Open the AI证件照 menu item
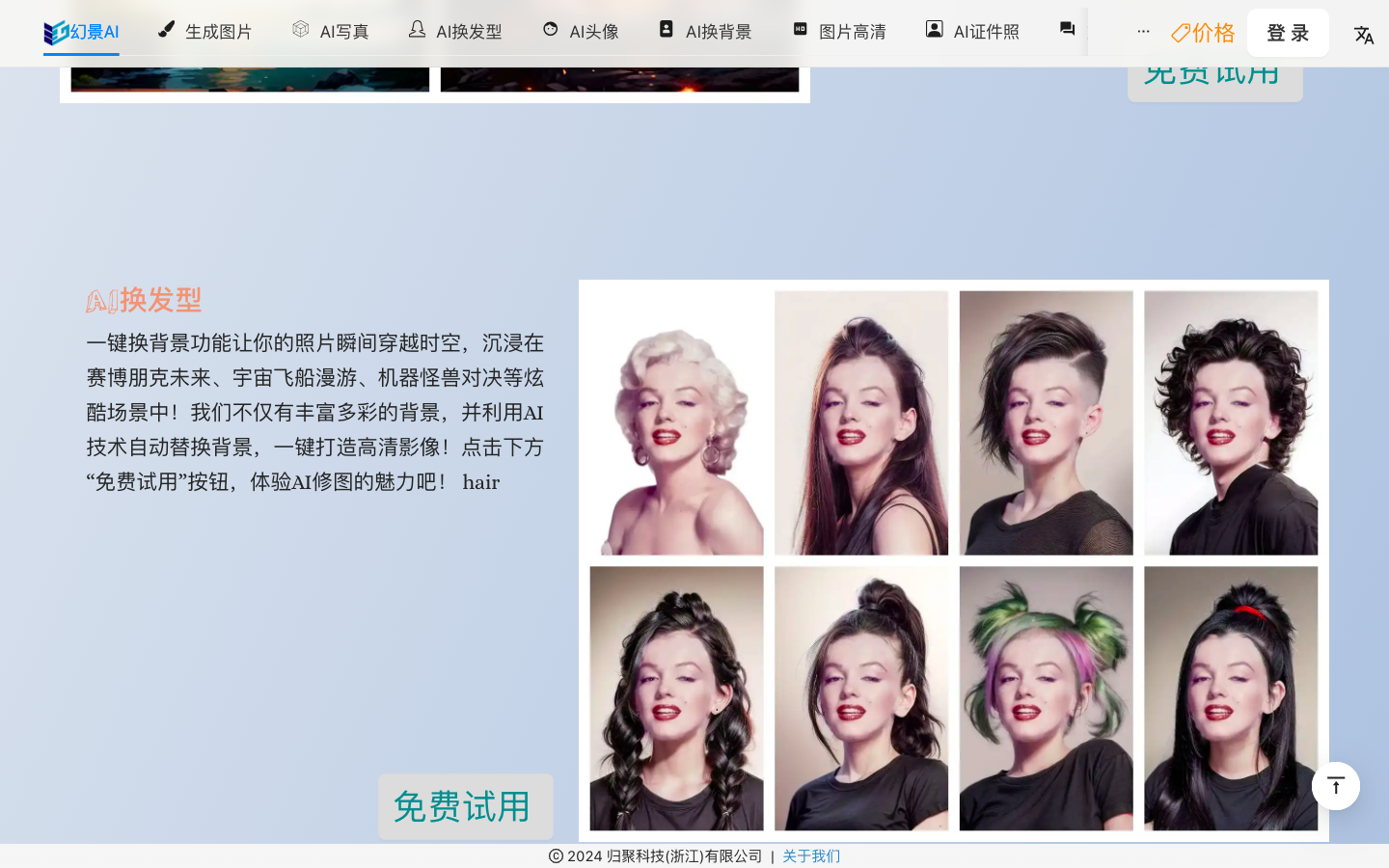 point(973,32)
